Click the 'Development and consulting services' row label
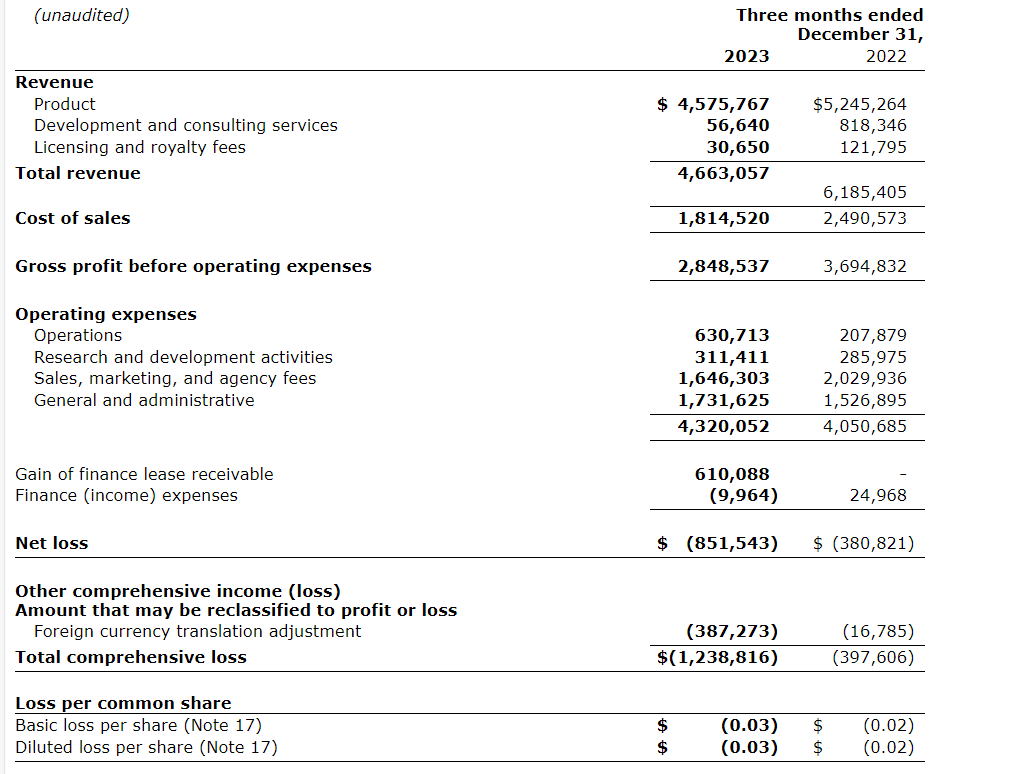The width and height of the screenshot is (1019, 774). point(186,125)
